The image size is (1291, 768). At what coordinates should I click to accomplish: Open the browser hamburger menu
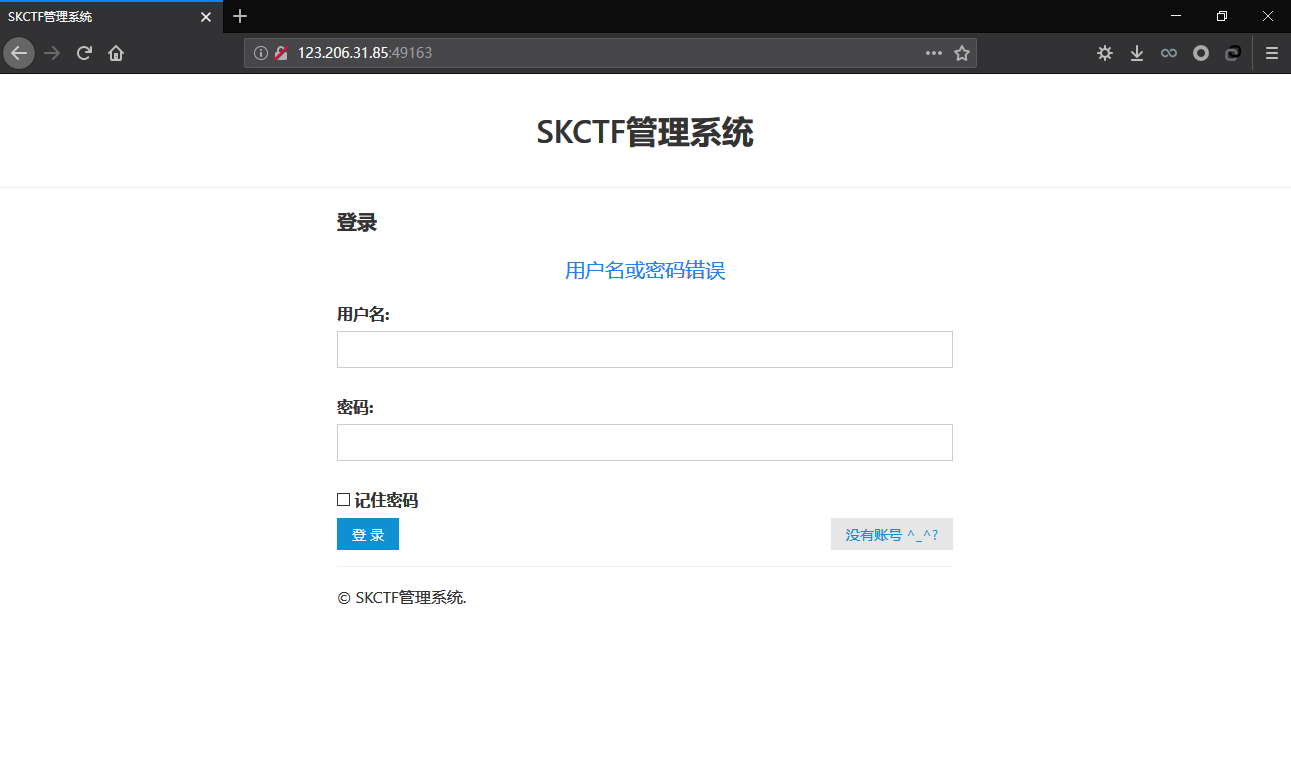pos(1271,52)
